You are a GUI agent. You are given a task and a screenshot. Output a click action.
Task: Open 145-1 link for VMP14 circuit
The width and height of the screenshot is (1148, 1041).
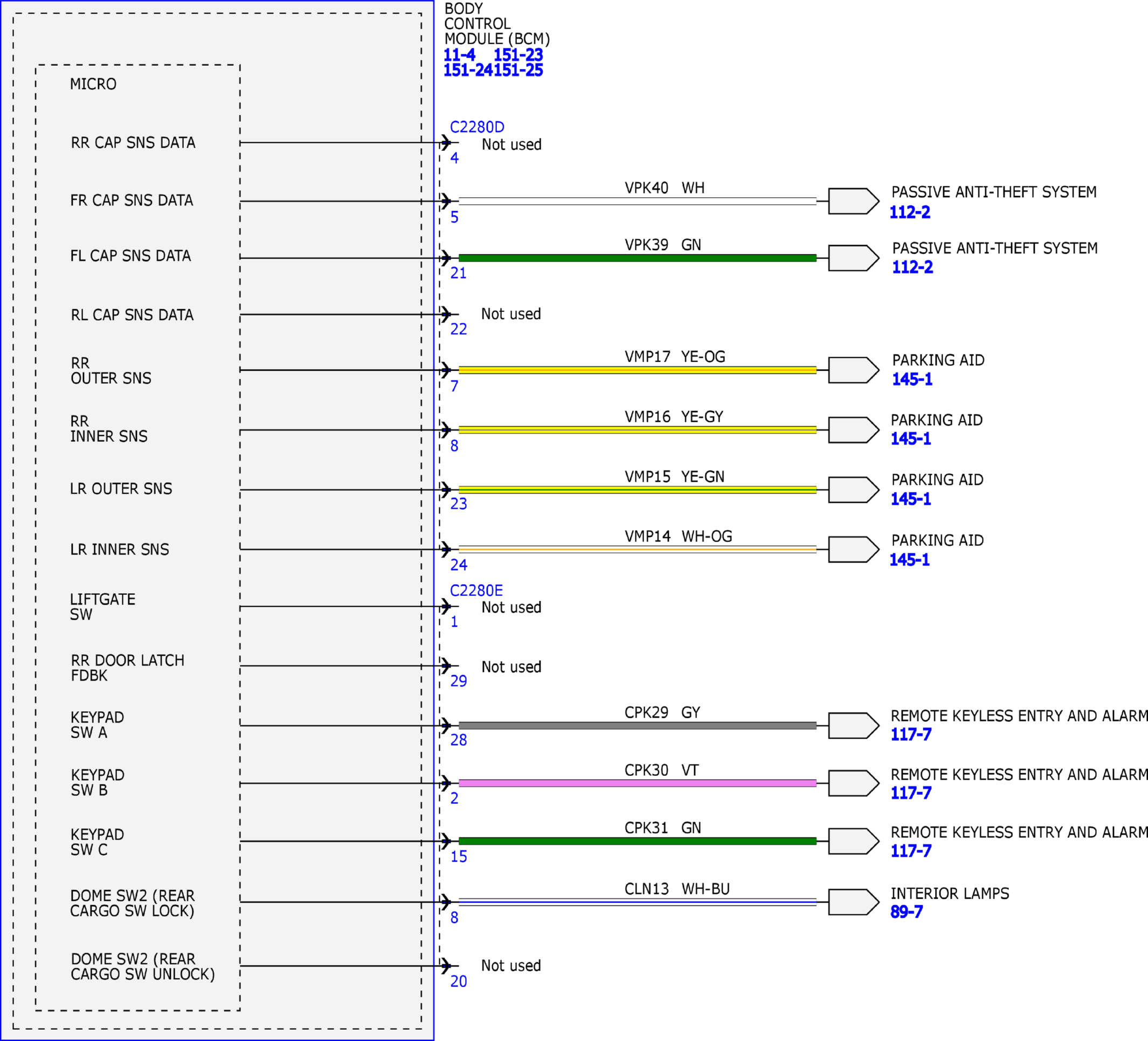click(910, 560)
